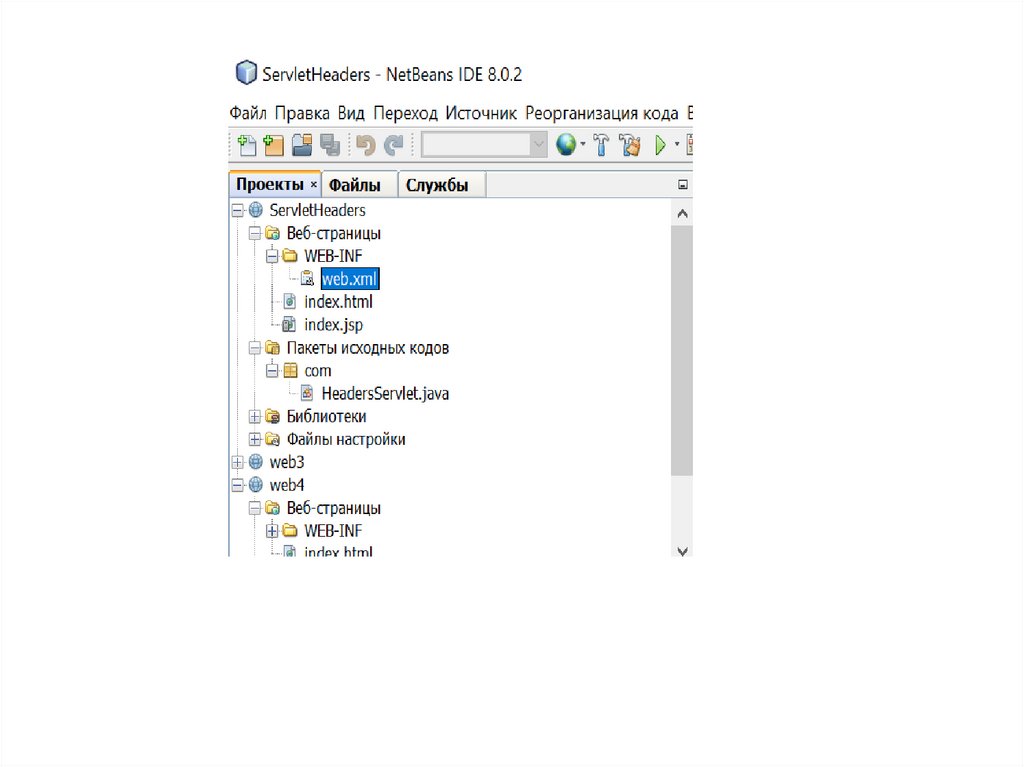Viewport: 1024px width, 767px height.
Task: Select the HeadersServlet.java file
Action: (x=385, y=393)
